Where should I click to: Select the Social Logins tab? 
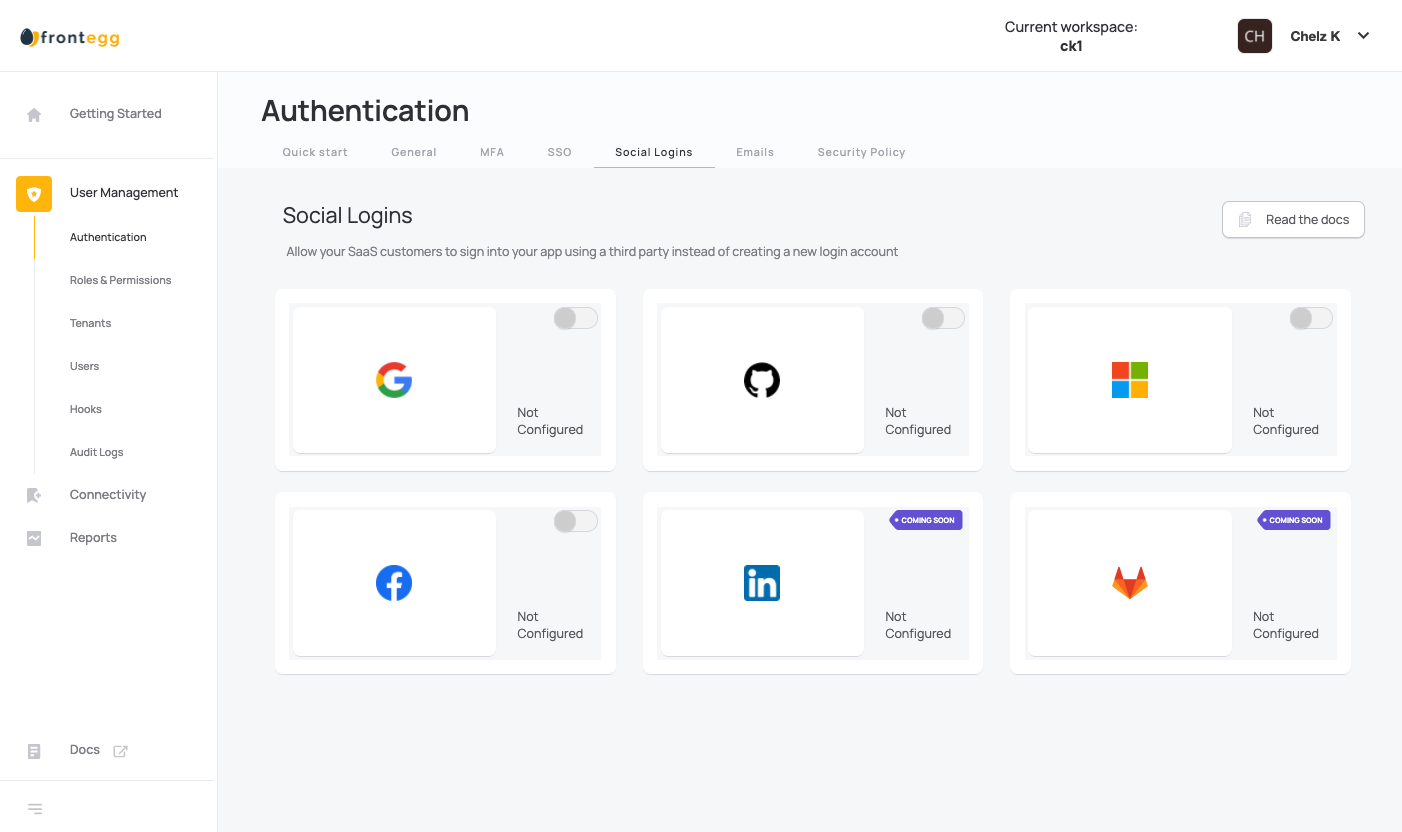coord(654,152)
